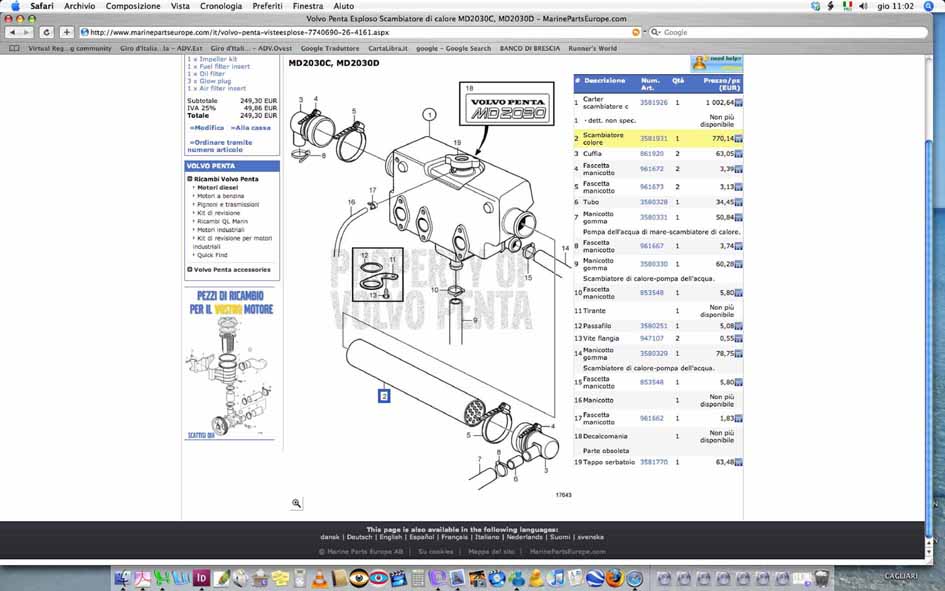Click the URL address bar
This screenshot has width=945, height=591.
(359, 33)
